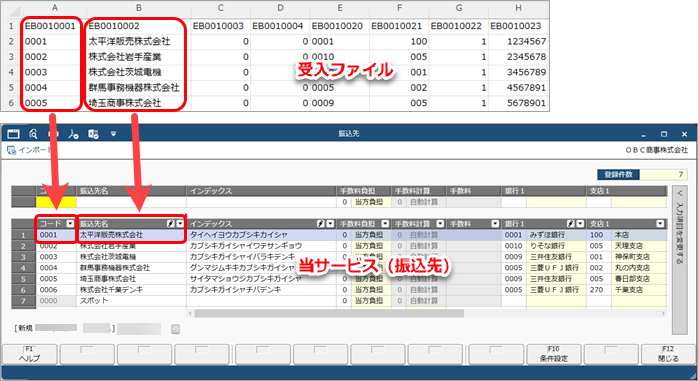
Task: Open the 銀行1 column filter dropdown
Action: (x=580, y=223)
